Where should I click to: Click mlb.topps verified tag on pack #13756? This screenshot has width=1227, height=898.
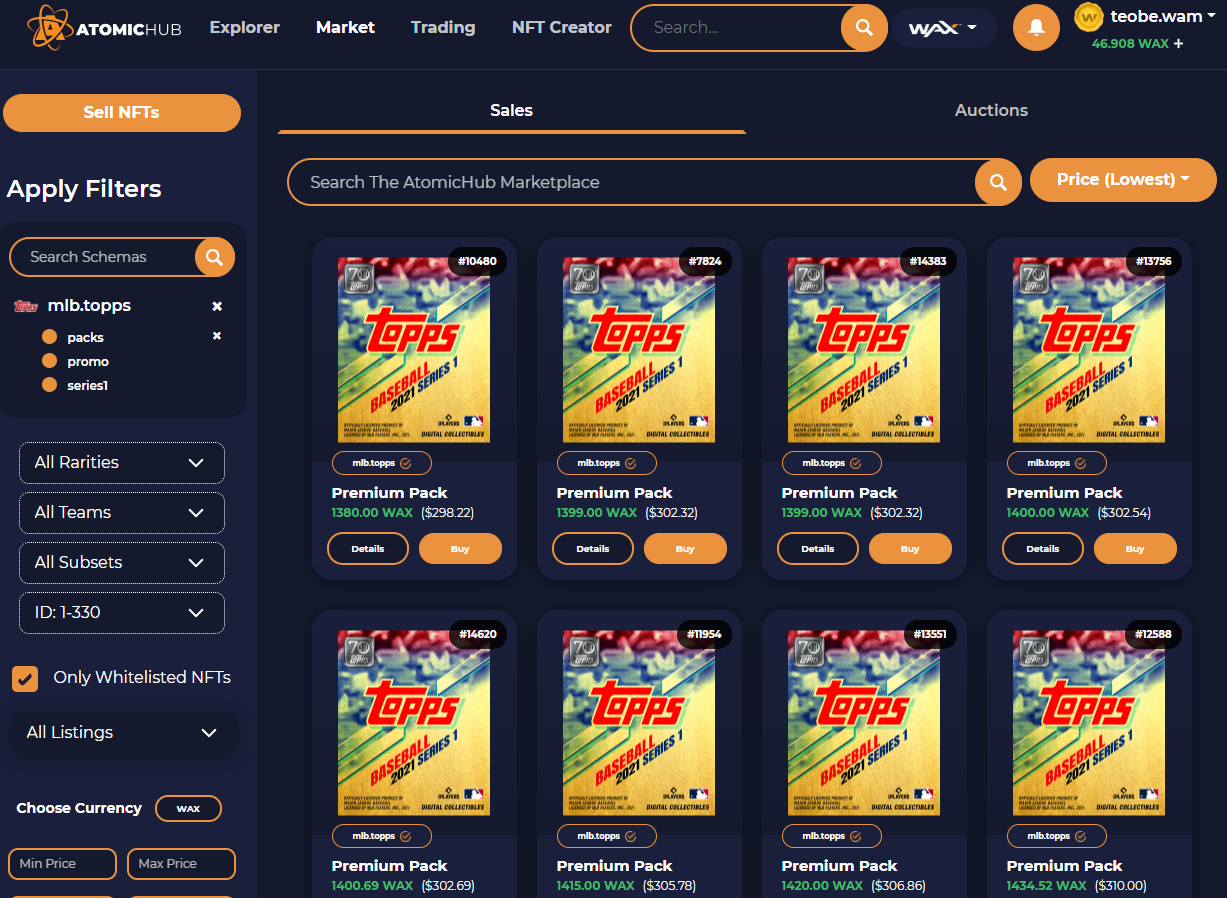coord(1057,463)
